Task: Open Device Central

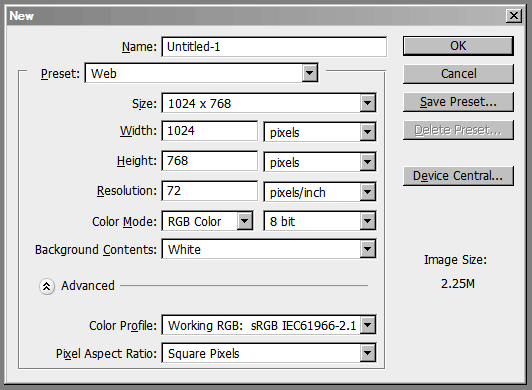Action: (458, 176)
